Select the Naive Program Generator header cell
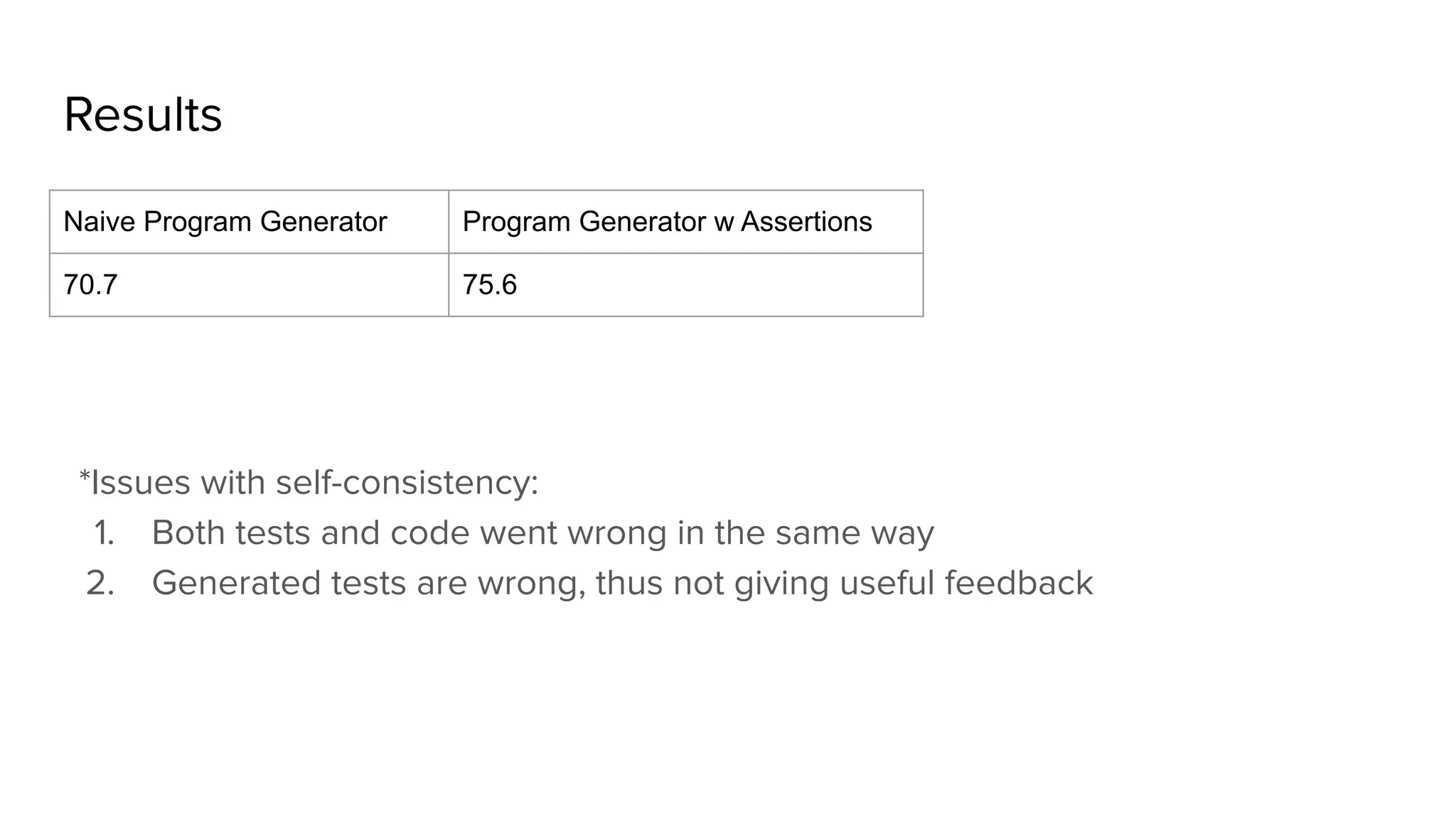Image resolution: width=1456 pixels, height=819 pixels. [249, 222]
